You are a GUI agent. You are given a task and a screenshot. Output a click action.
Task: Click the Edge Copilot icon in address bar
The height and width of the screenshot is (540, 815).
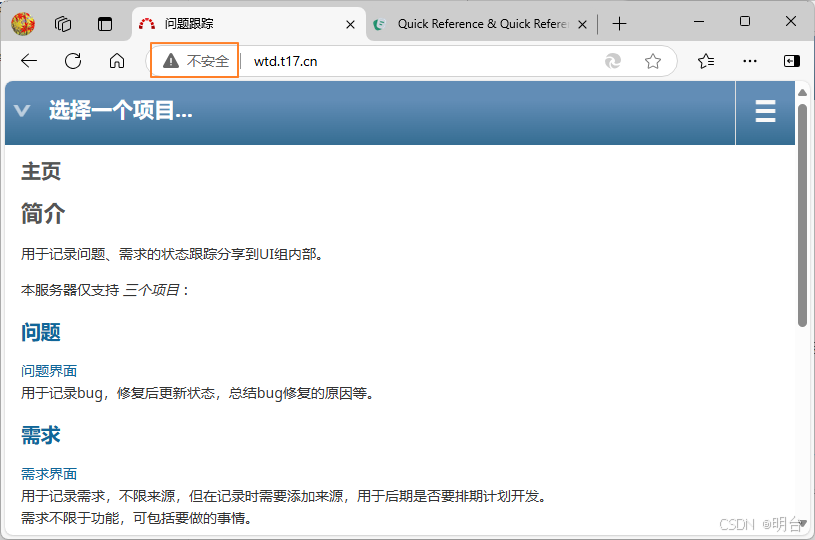[x=613, y=61]
